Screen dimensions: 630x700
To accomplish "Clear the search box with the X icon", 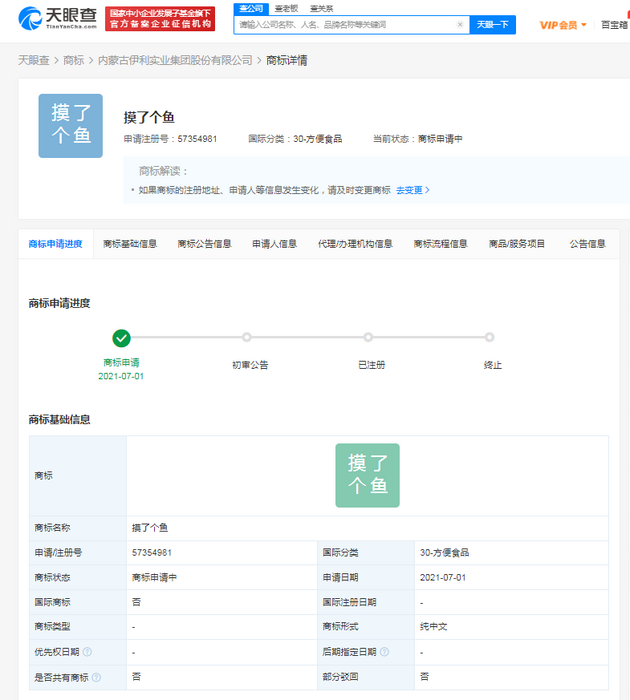I will [460, 25].
